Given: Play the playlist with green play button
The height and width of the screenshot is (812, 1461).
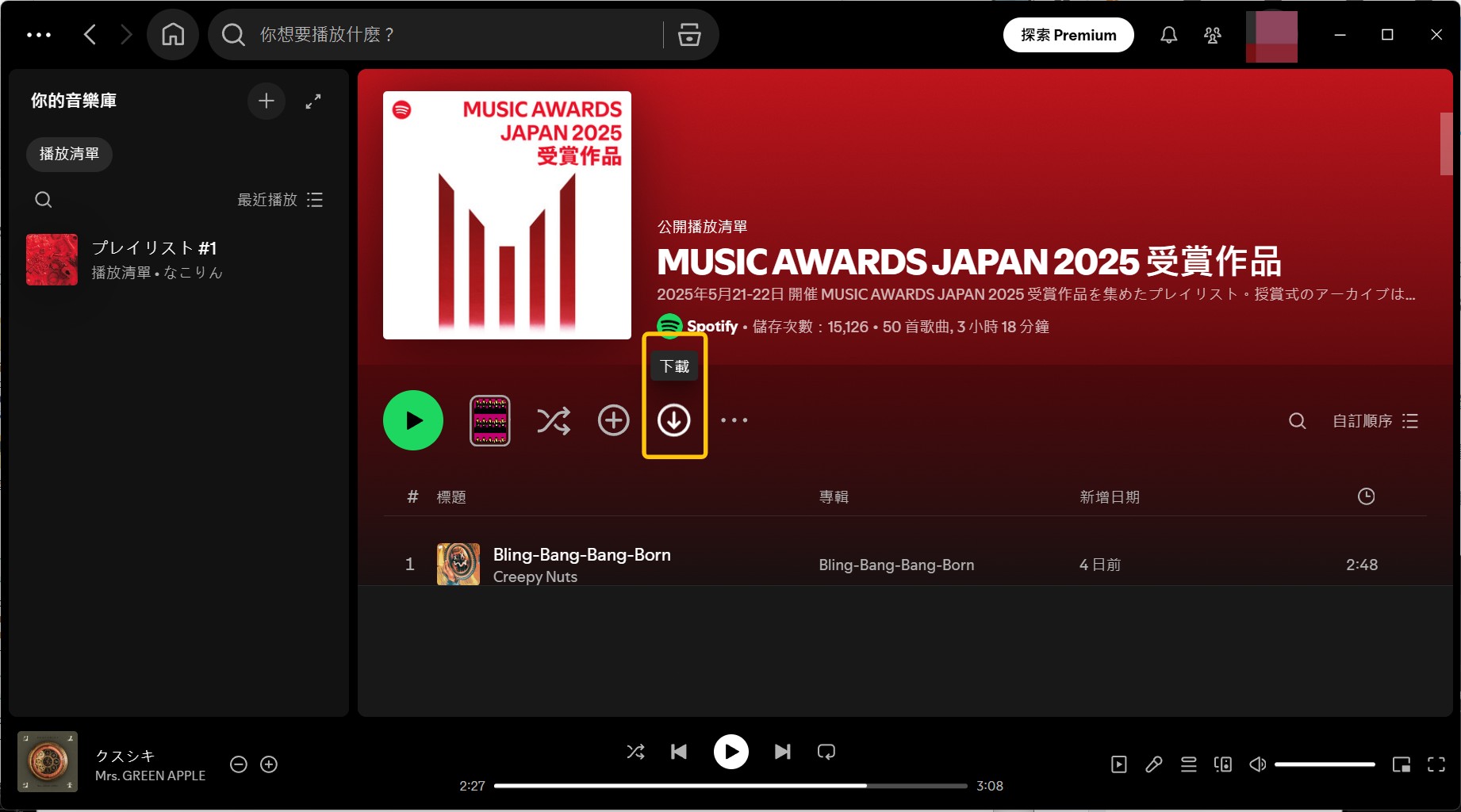Looking at the screenshot, I should point(413,420).
